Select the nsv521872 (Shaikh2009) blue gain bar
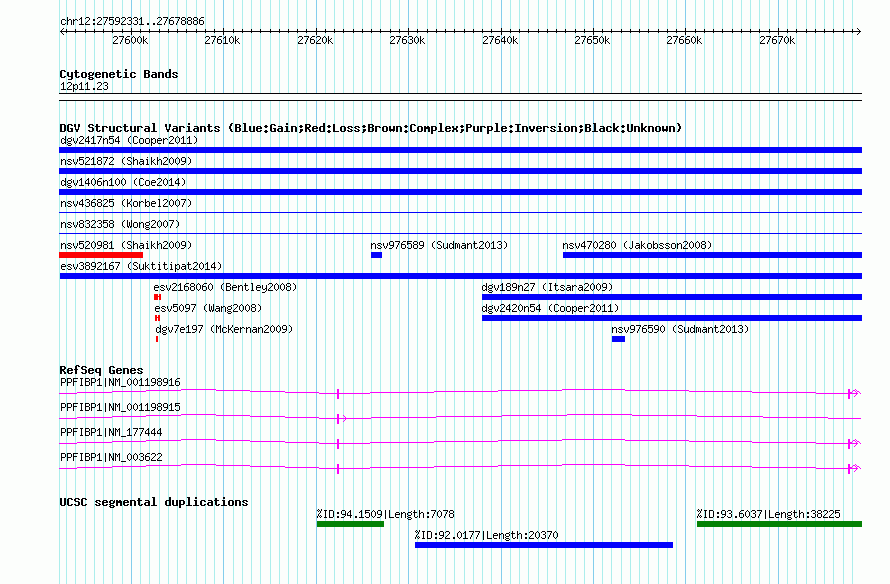Screen dimensions: 890x584 460,171
